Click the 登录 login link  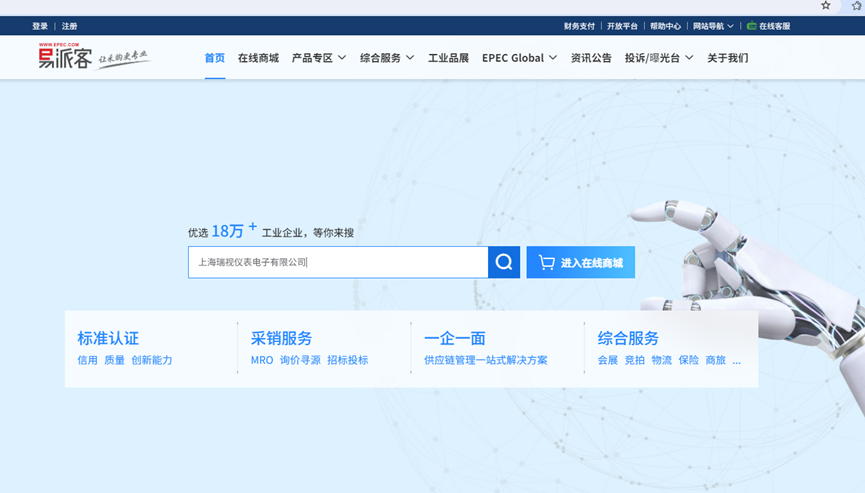(40, 26)
